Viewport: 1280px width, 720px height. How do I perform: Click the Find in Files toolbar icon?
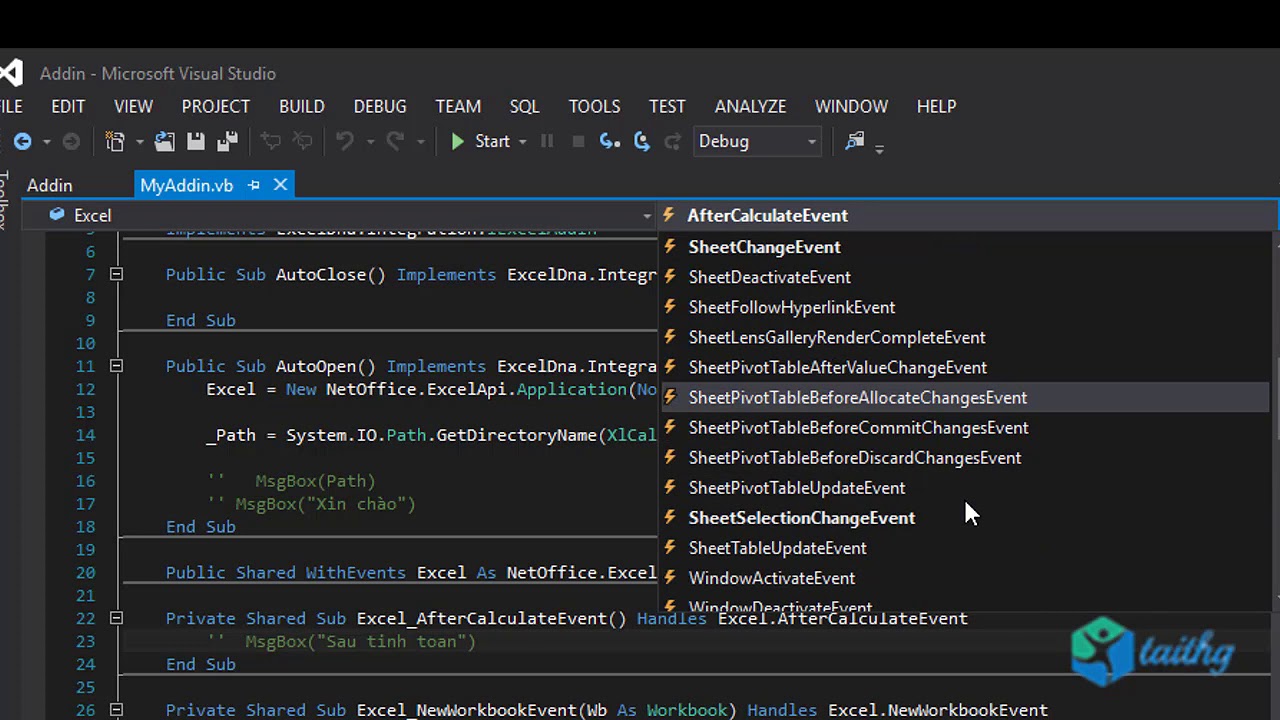855,141
